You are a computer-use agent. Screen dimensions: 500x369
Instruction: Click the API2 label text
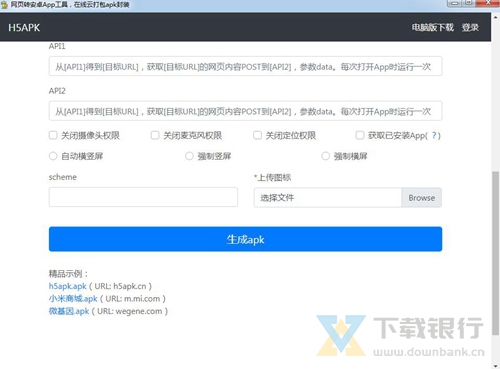[57, 91]
